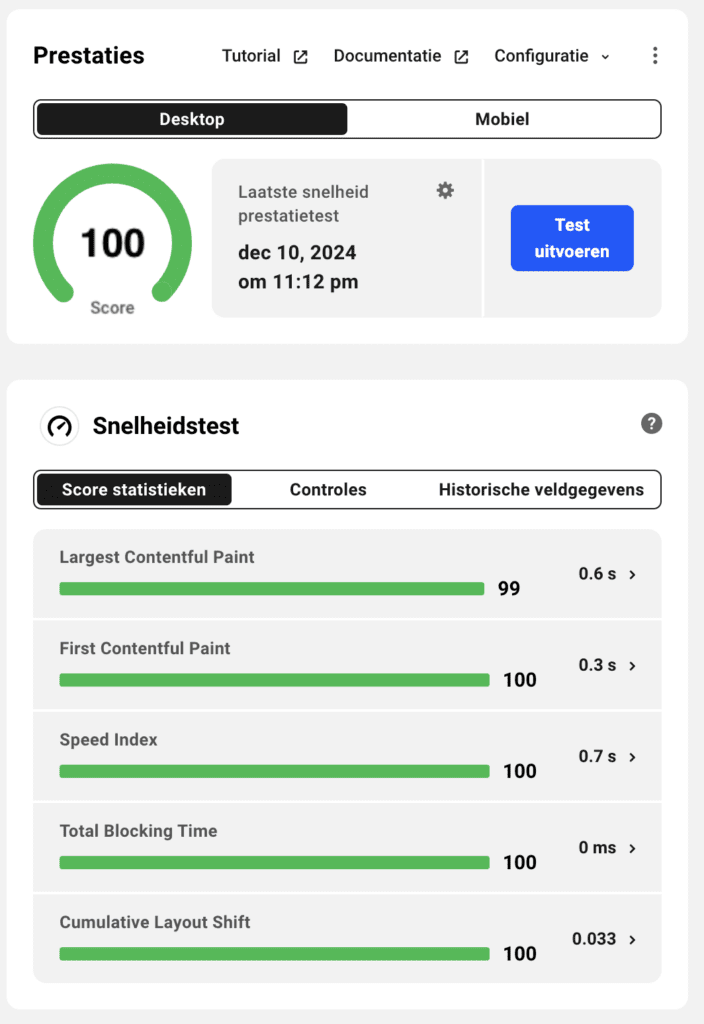Viewport: 704px width, 1024px height.
Task: Click the gear icon beside Laatste snelheid prestatietest
Action: [x=445, y=190]
